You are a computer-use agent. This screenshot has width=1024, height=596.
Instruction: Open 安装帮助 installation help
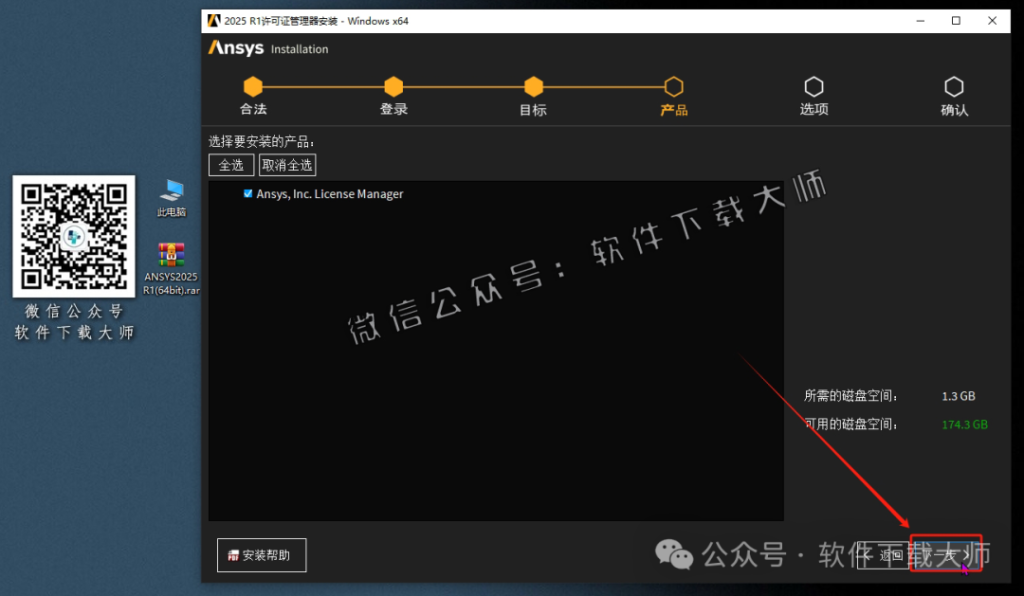pos(261,555)
